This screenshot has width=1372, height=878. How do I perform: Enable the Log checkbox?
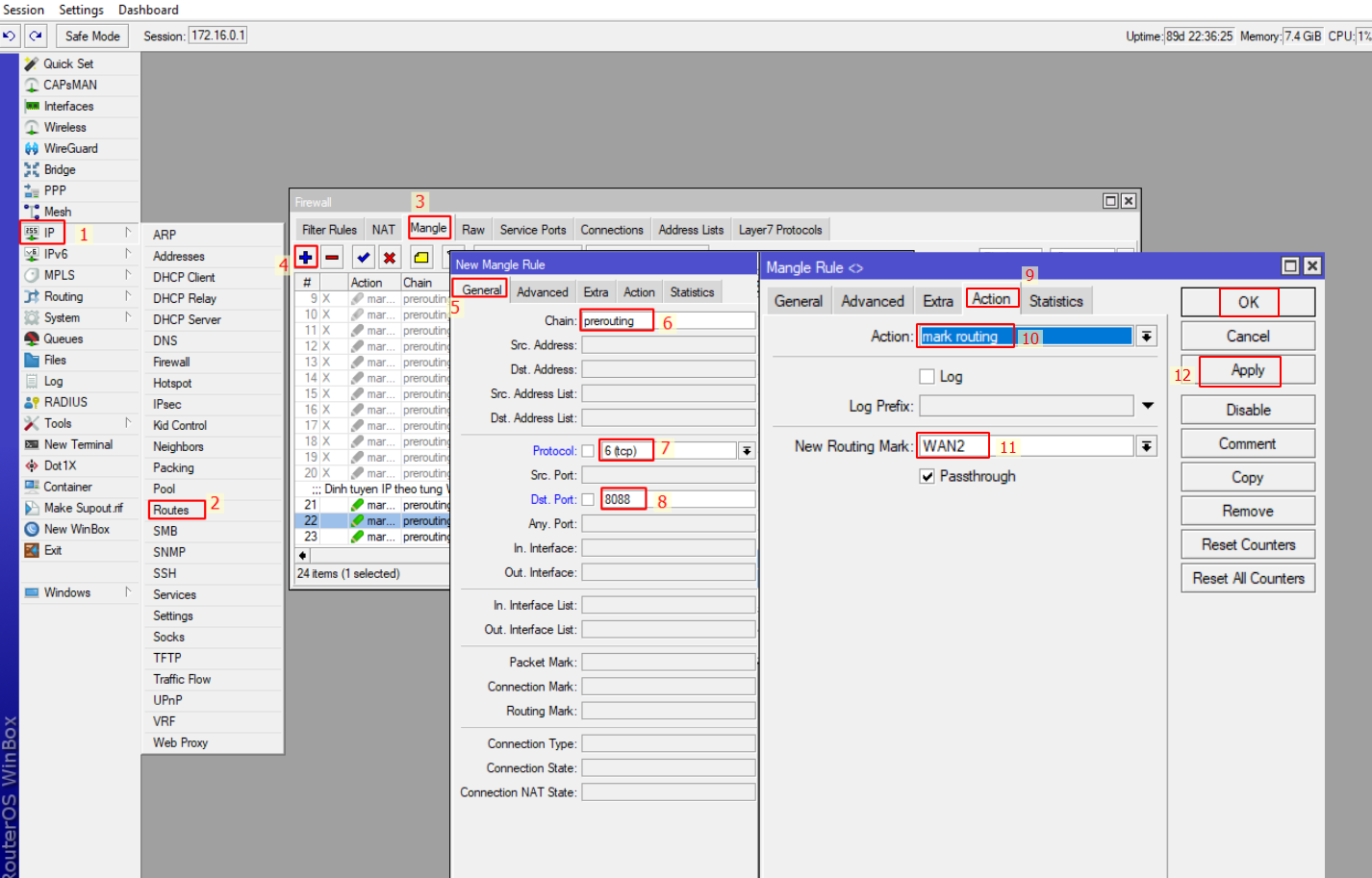point(927,376)
